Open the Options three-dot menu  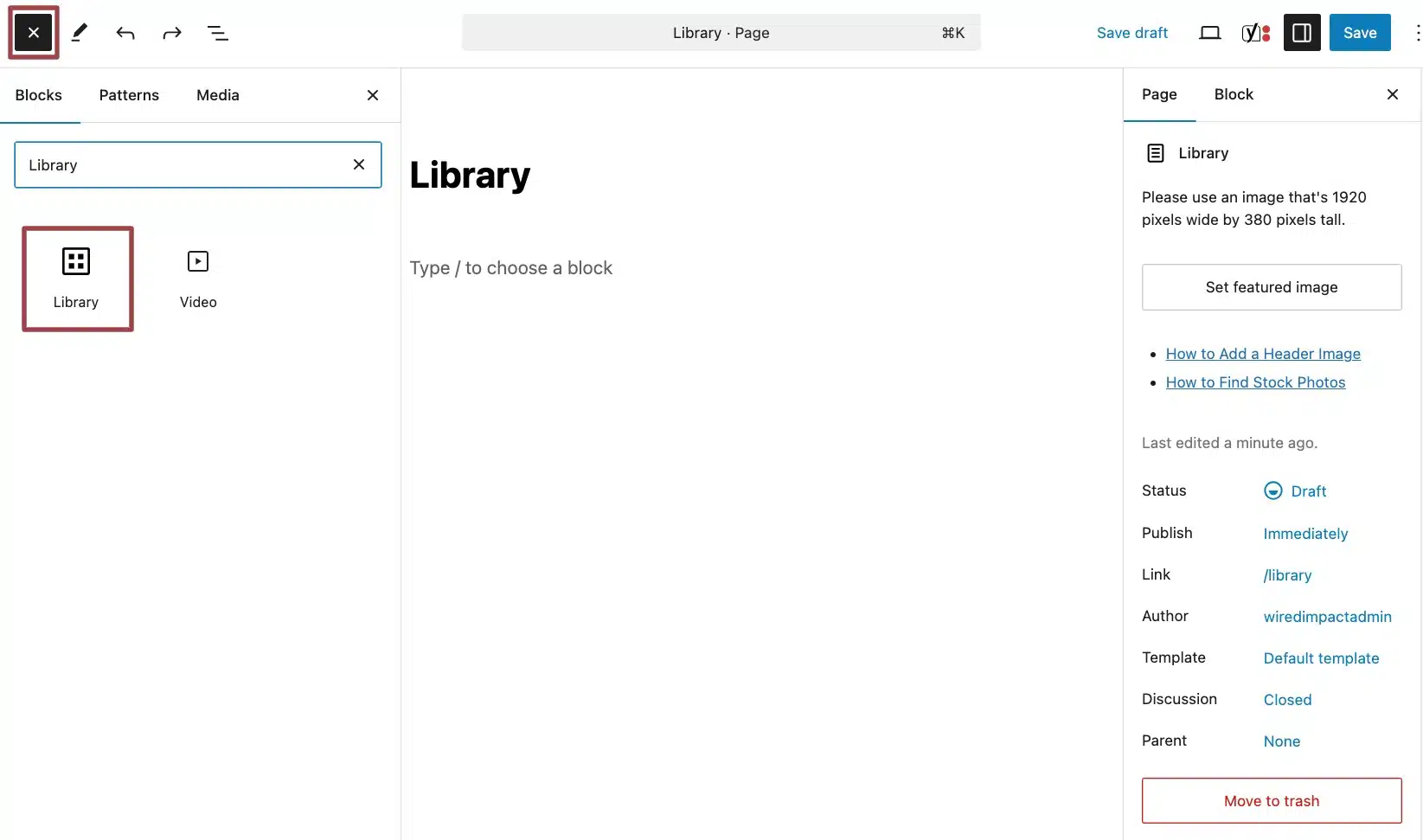[x=1417, y=33]
